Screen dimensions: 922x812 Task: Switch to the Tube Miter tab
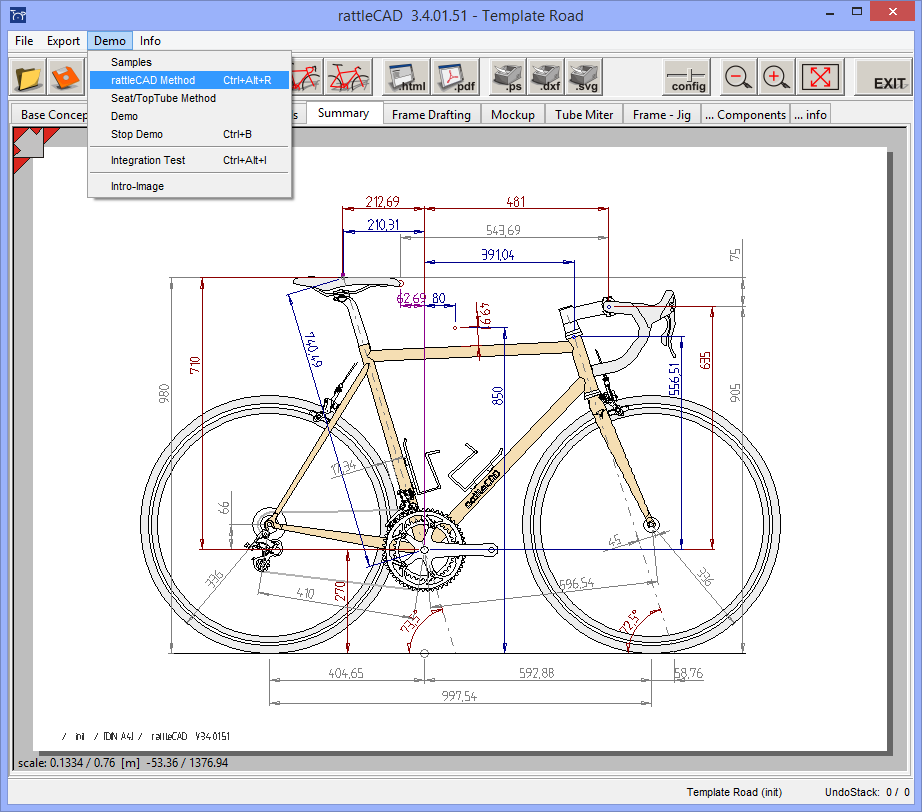pos(584,115)
